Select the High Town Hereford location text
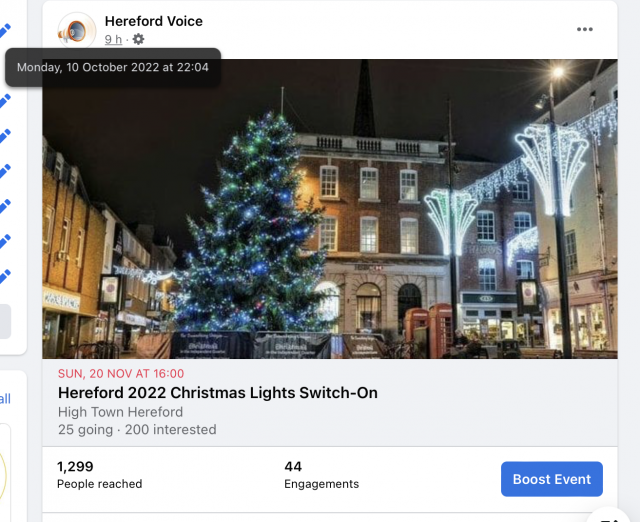Viewport: 640px width, 522px height. coord(120,412)
